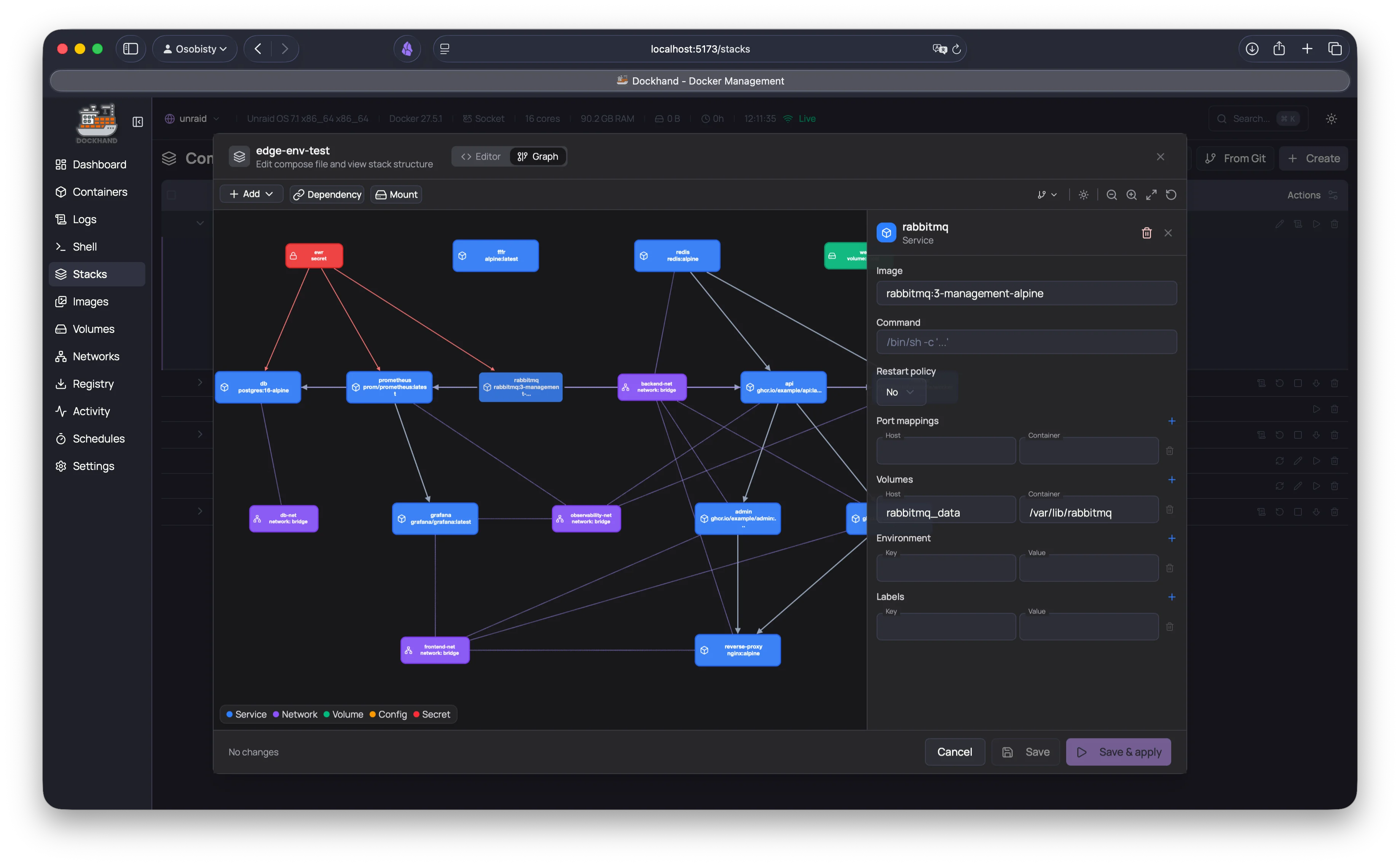Image resolution: width=1400 pixels, height=866 pixels.
Task: Open search using the magnifier icon
Action: pyautogui.click(x=1222, y=118)
